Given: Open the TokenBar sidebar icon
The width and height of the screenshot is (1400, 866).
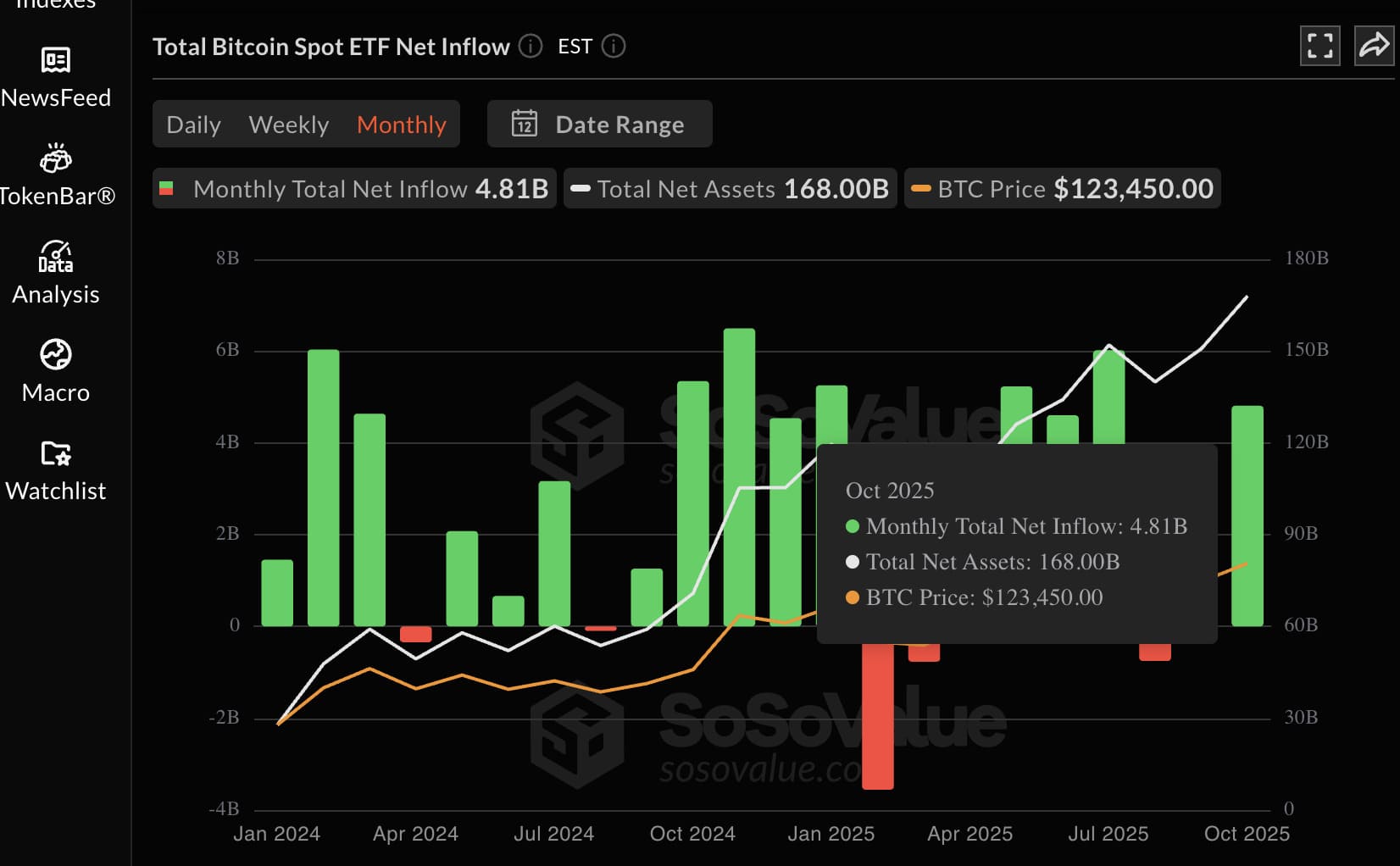Looking at the screenshot, I should tap(56, 158).
